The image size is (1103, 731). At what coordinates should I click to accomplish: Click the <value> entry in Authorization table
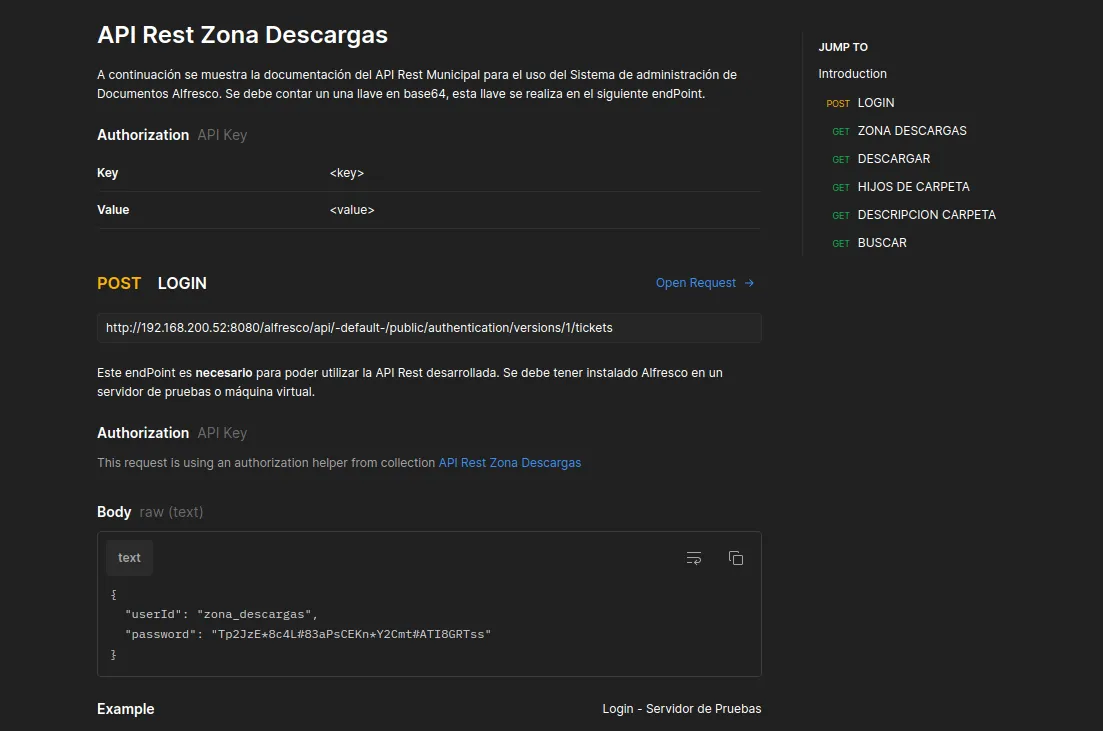pyautogui.click(x=352, y=210)
